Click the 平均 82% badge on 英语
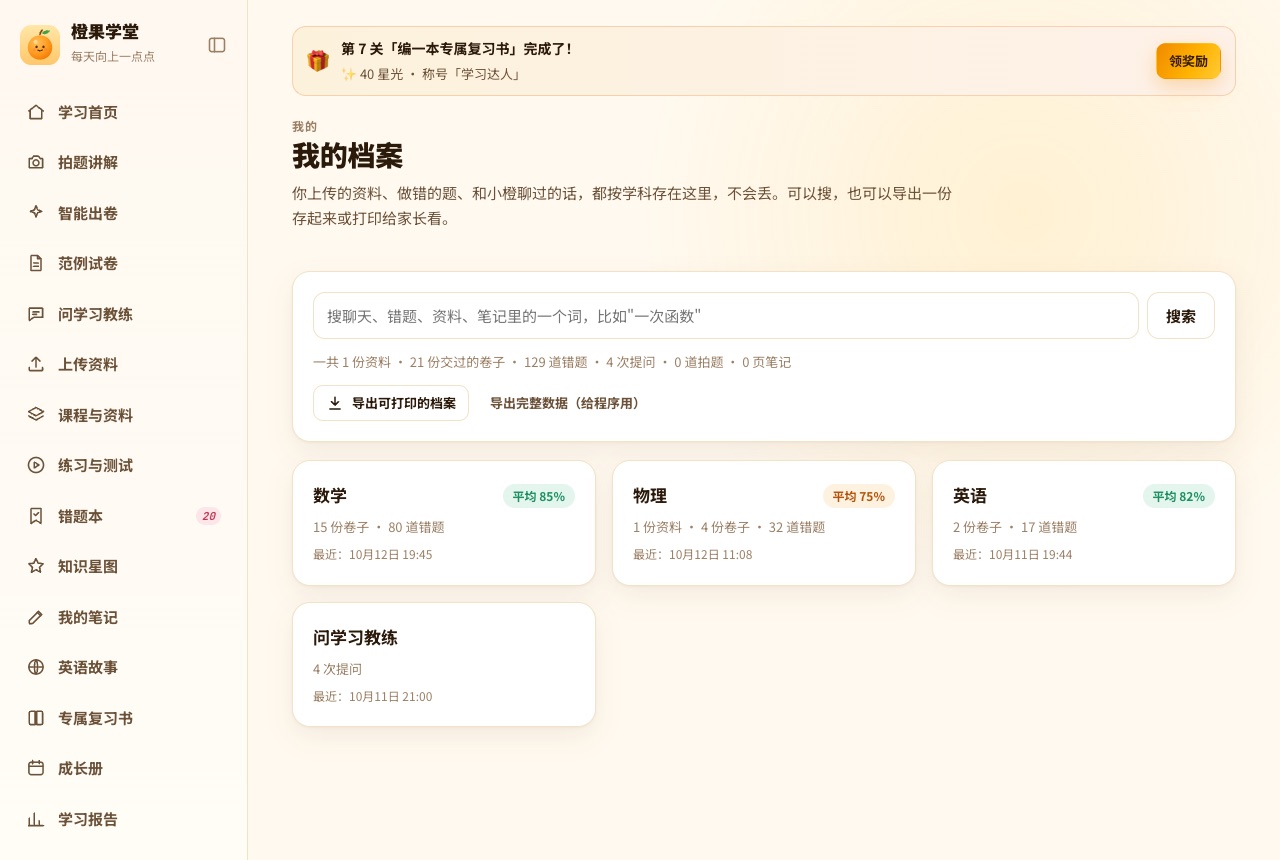 click(x=1179, y=496)
